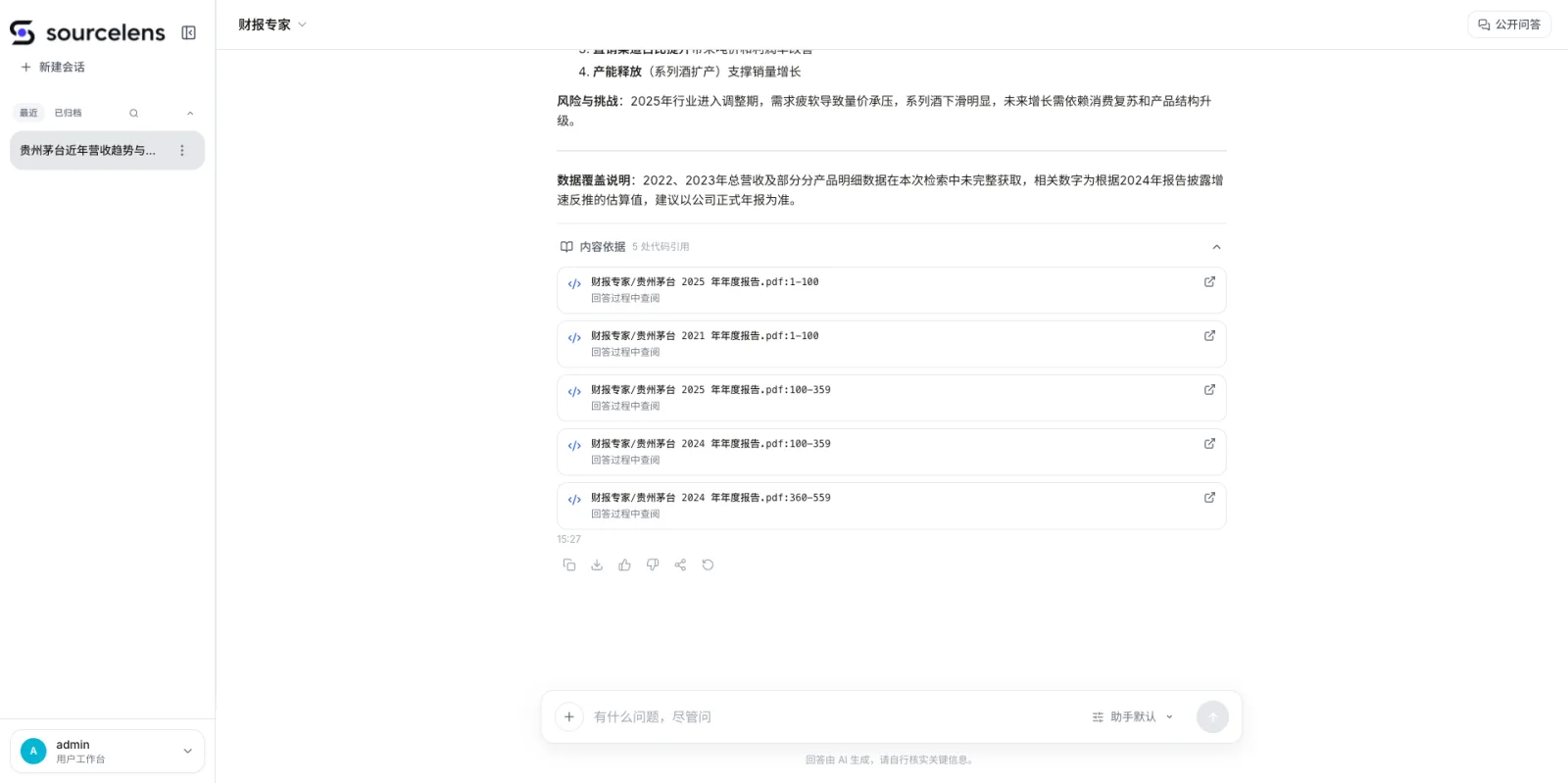Open external link for 2025 年年度报告.pdf:100-359
The image size is (1568, 783).
point(1209,389)
